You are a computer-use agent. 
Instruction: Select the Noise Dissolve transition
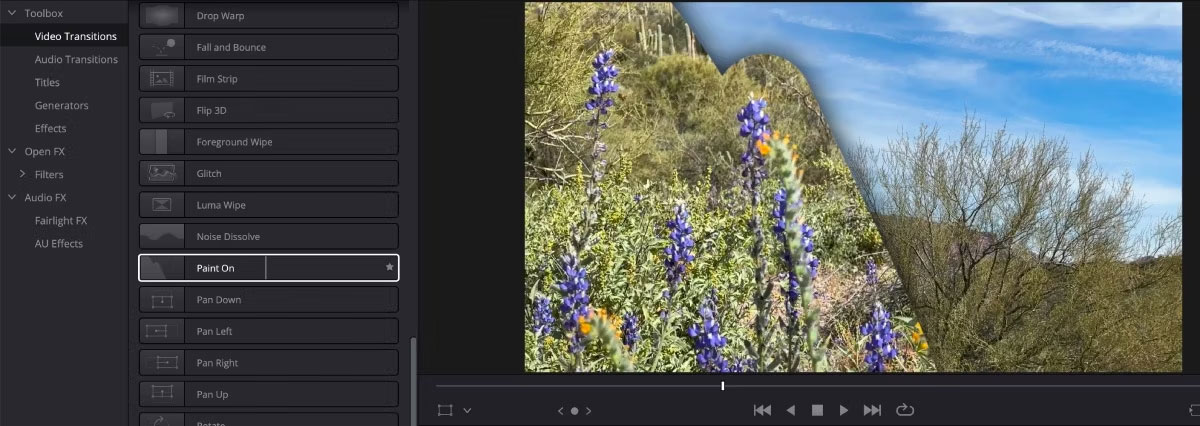point(268,236)
